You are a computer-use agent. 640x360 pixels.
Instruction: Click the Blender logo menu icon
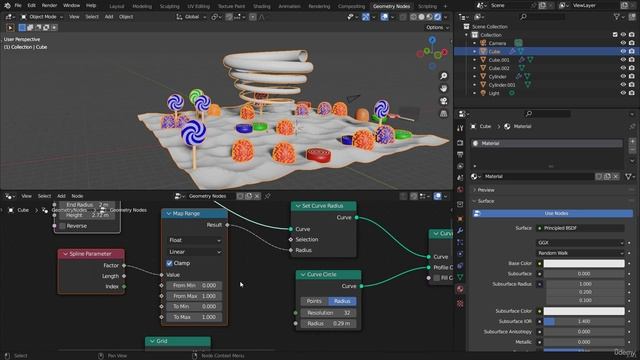point(7,6)
